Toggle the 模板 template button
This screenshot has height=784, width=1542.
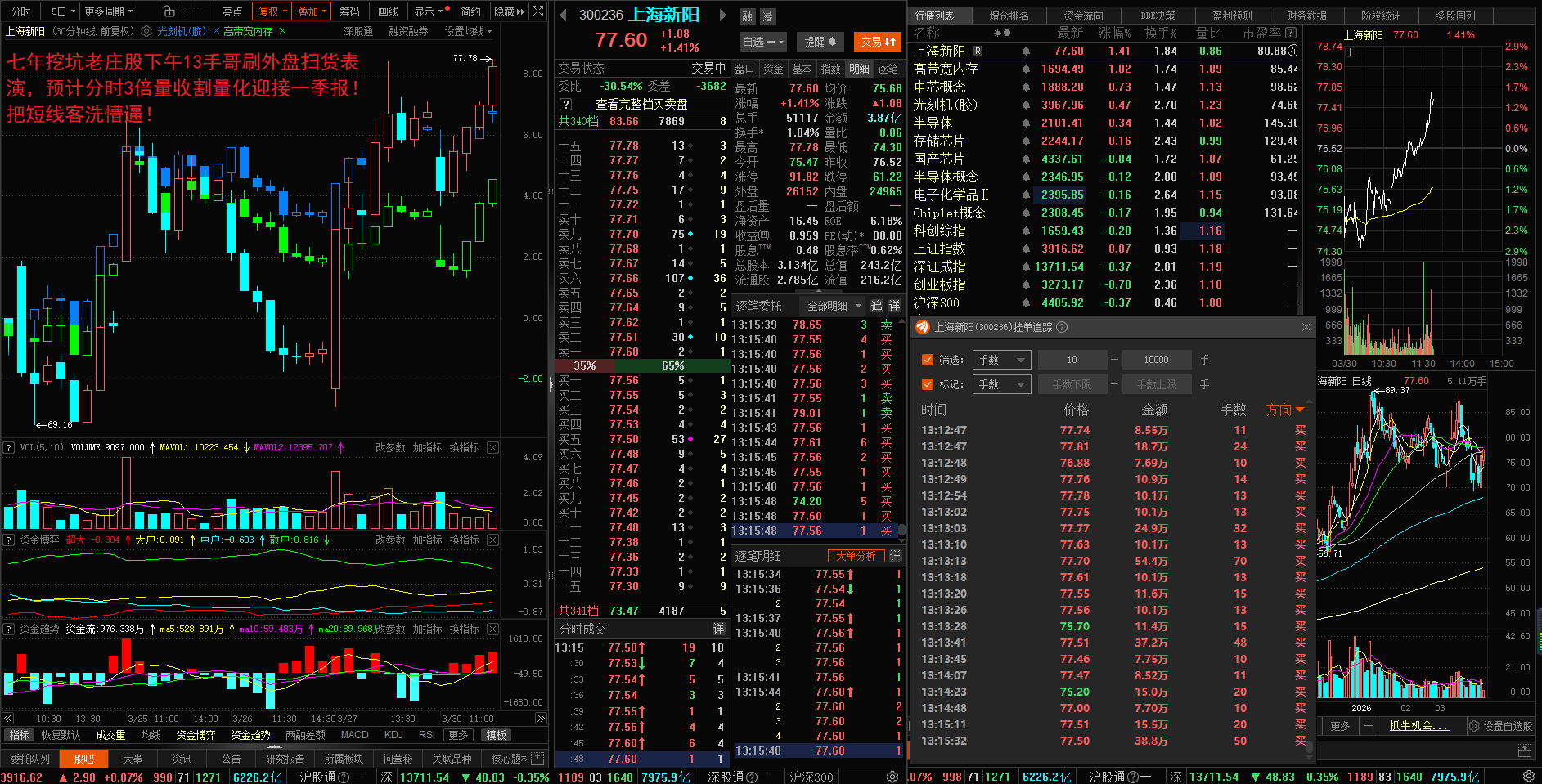click(x=497, y=735)
